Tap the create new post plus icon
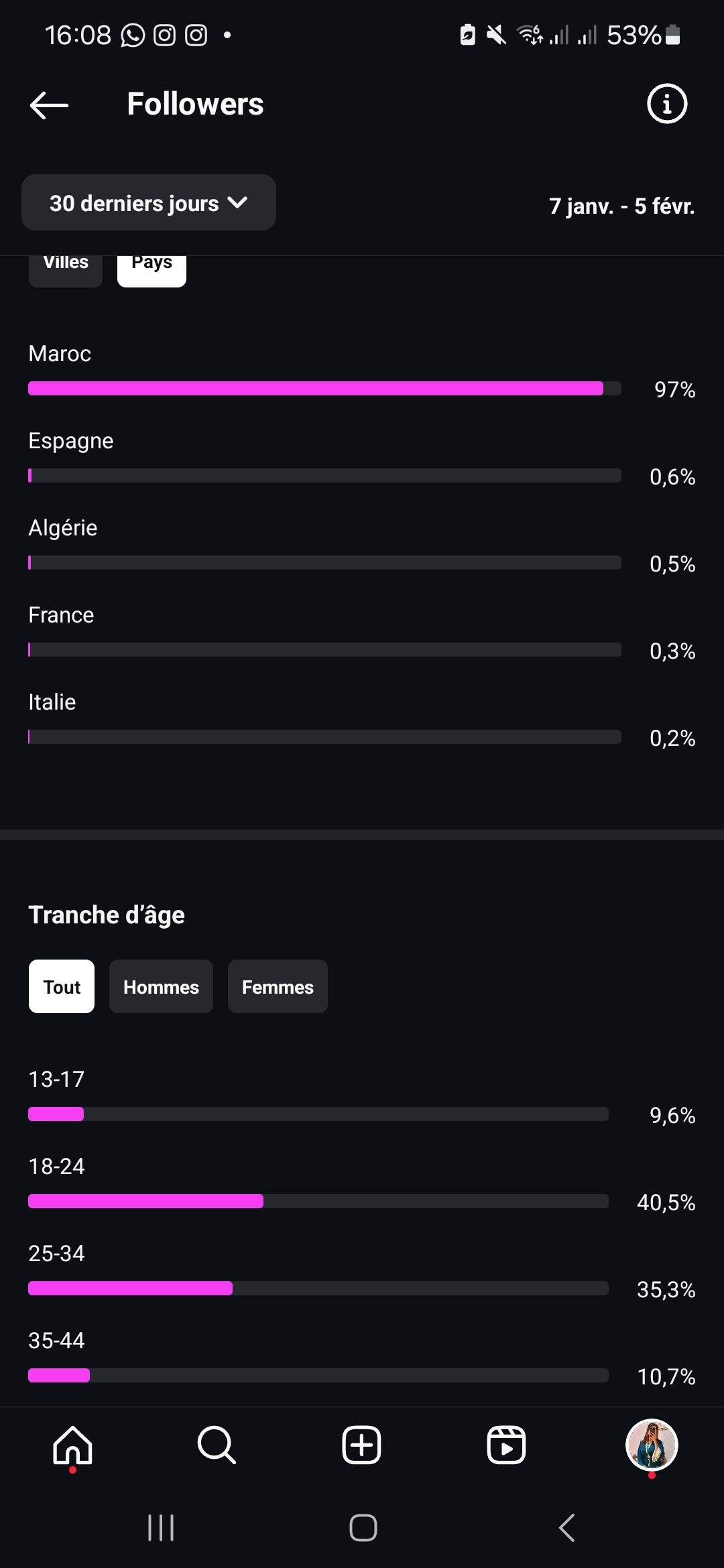The width and height of the screenshot is (724, 1568). point(361,1445)
